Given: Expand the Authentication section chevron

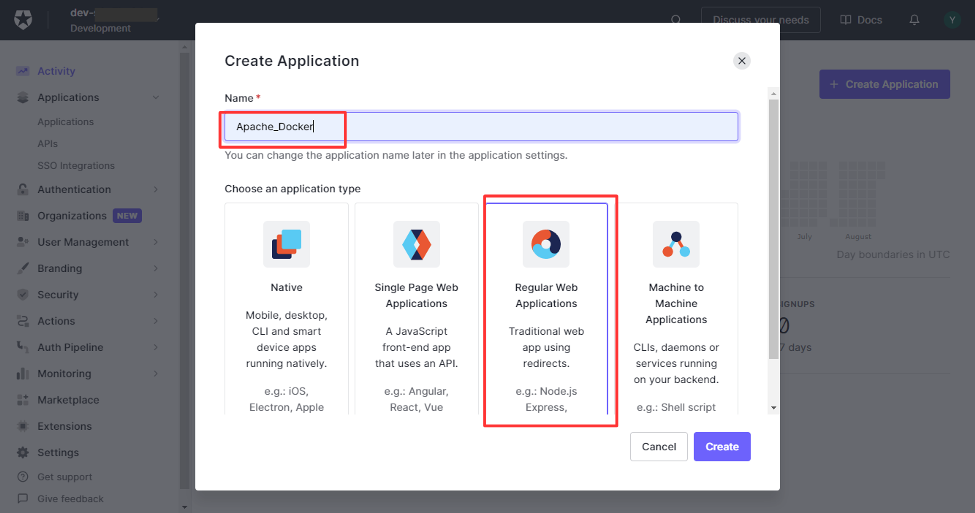Looking at the screenshot, I should click(155, 190).
